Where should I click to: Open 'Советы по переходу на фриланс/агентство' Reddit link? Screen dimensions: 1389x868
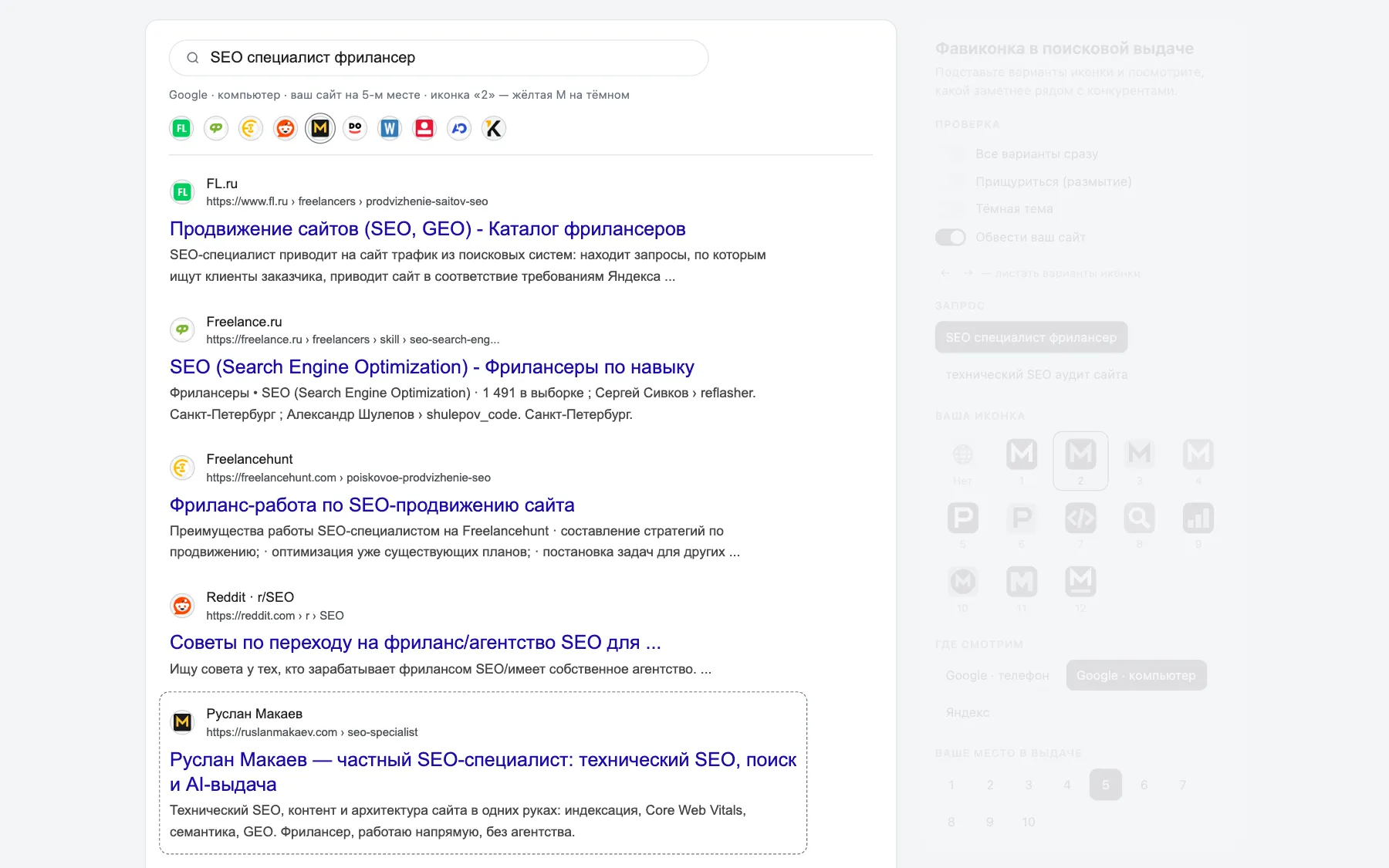tap(415, 642)
